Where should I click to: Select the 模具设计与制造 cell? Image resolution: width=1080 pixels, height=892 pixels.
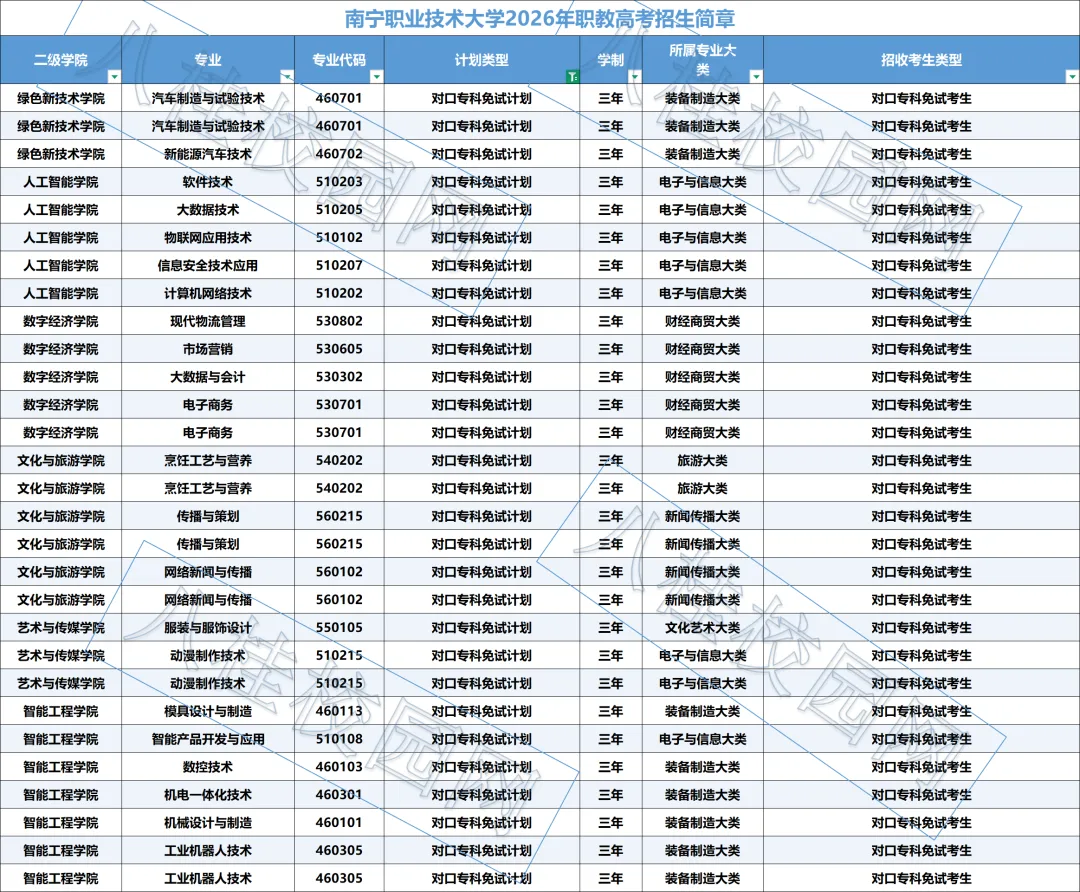click(208, 712)
